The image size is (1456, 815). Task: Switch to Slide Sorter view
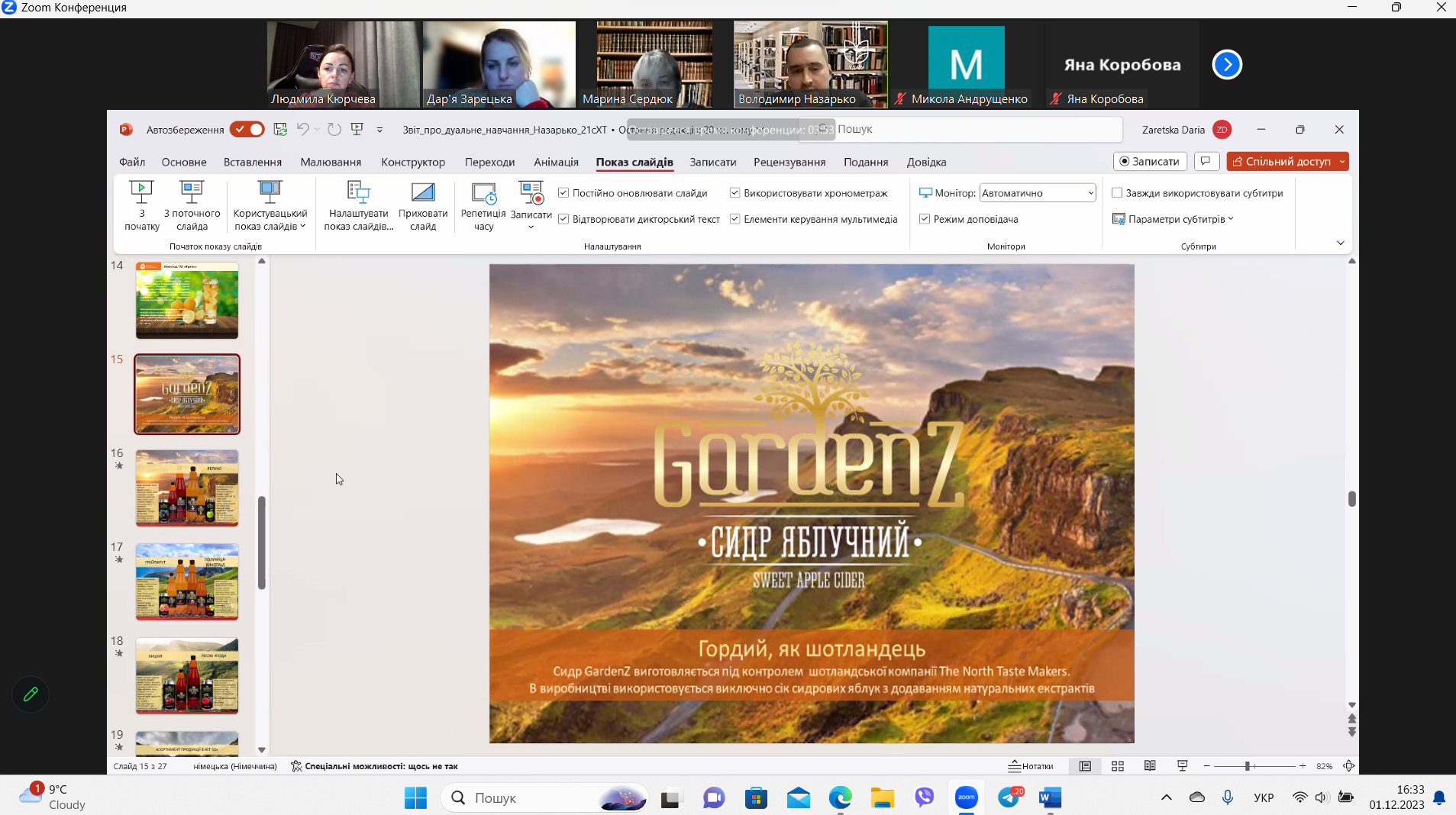tap(1118, 766)
